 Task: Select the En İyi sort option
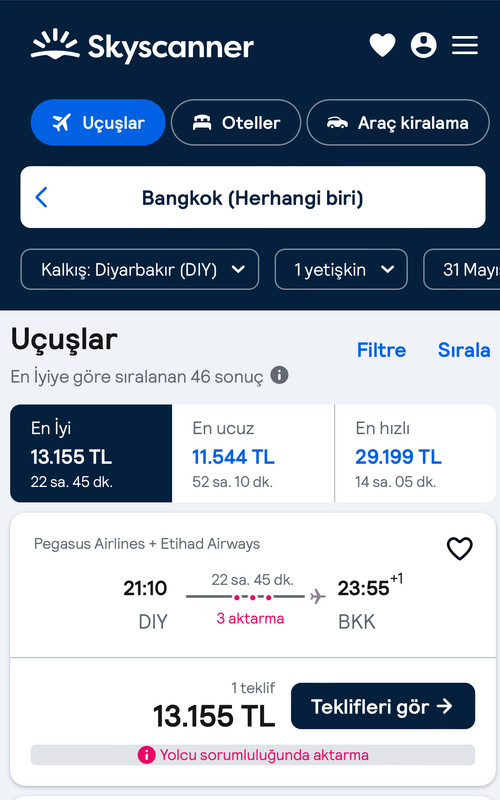coord(91,454)
